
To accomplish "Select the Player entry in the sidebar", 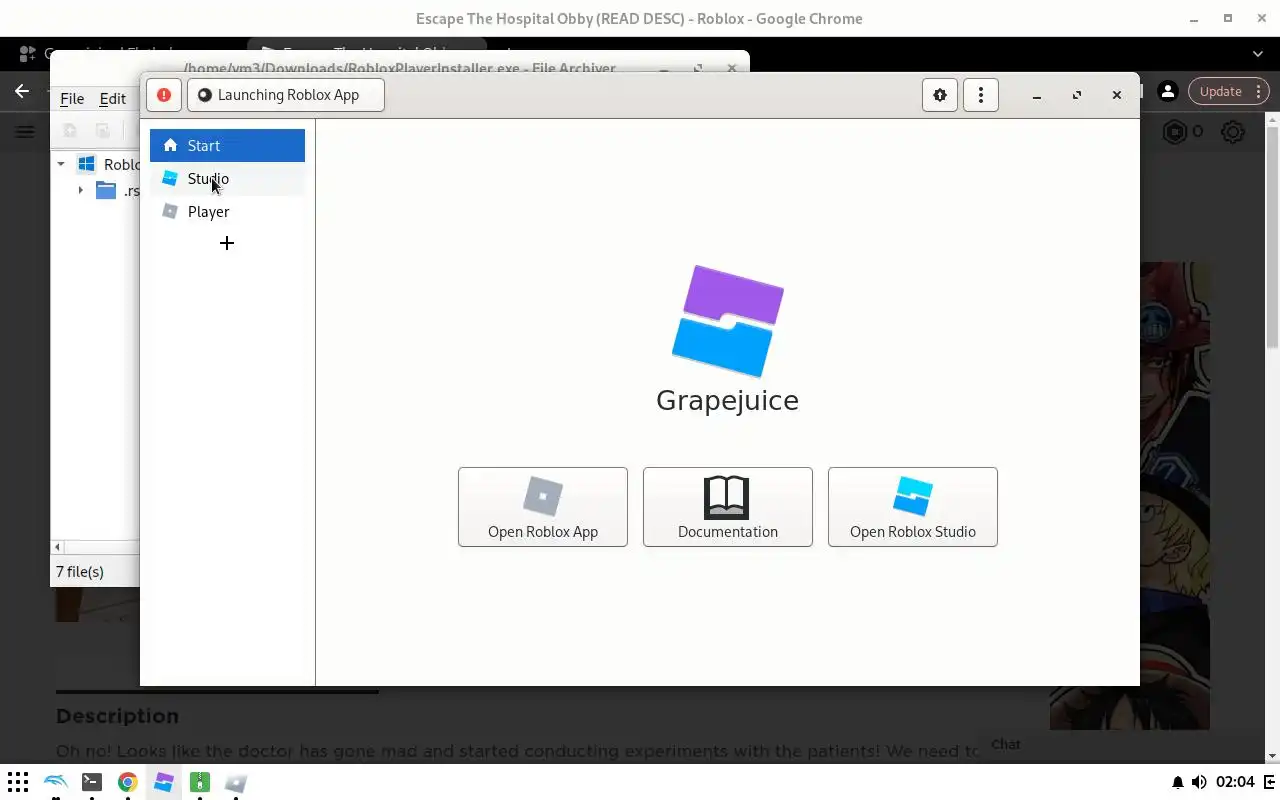I will point(227,212).
